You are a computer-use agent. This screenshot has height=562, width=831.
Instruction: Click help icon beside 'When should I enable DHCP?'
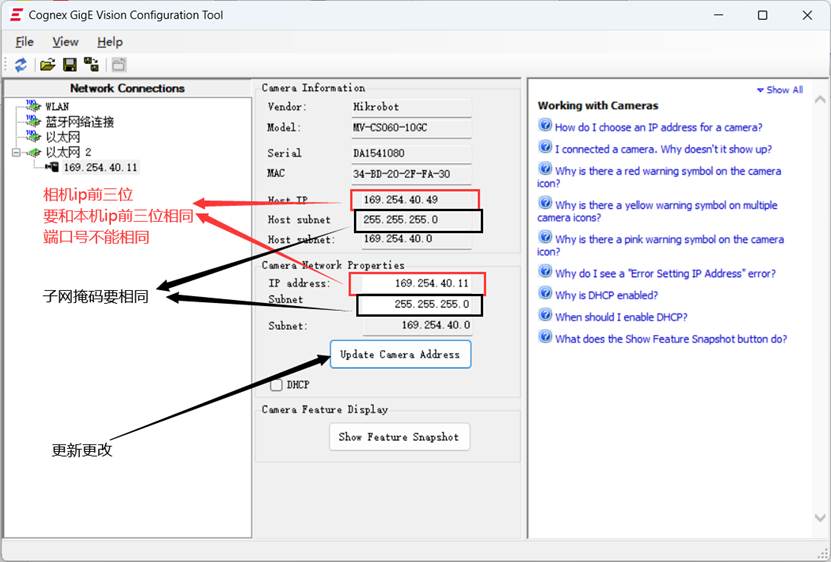tap(545, 315)
